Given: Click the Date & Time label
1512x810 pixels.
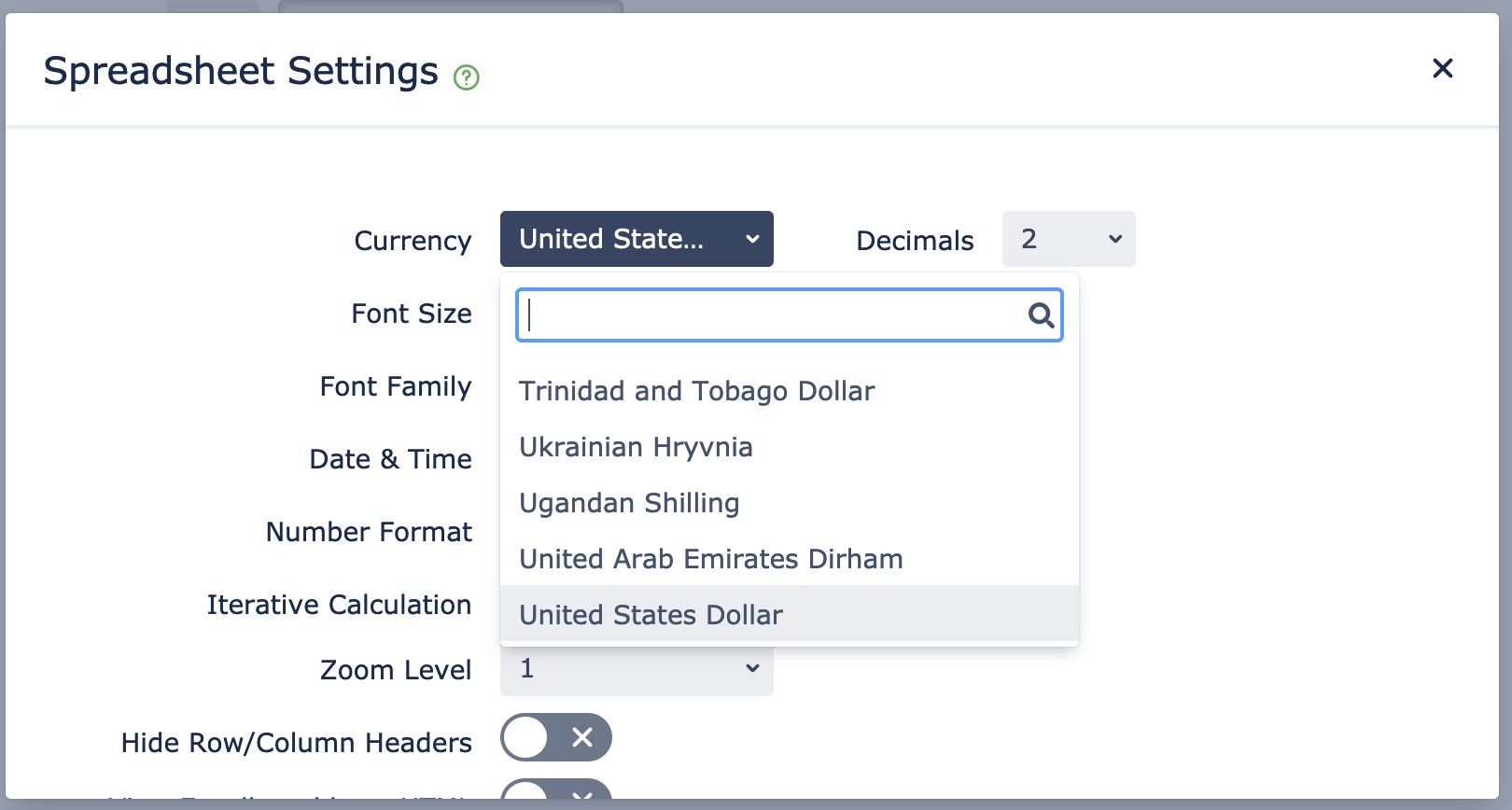Looking at the screenshot, I should tap(390, 459).
